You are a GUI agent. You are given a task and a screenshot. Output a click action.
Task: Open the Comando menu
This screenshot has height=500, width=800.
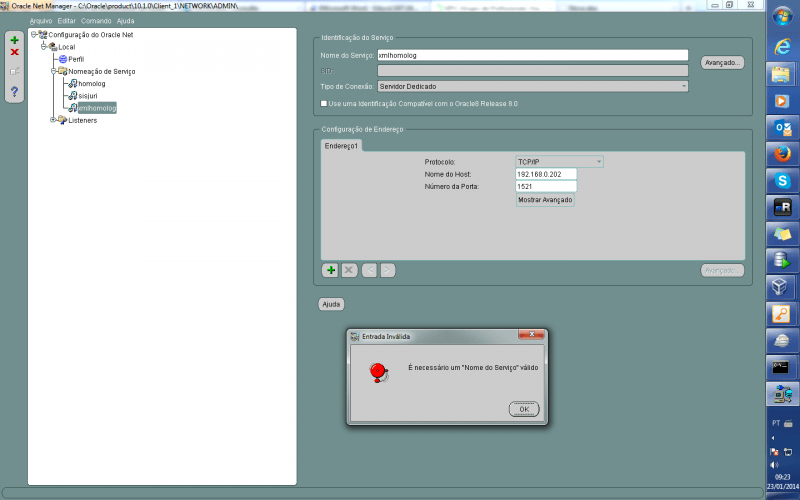pyautogui.click(x=95, y=20)
